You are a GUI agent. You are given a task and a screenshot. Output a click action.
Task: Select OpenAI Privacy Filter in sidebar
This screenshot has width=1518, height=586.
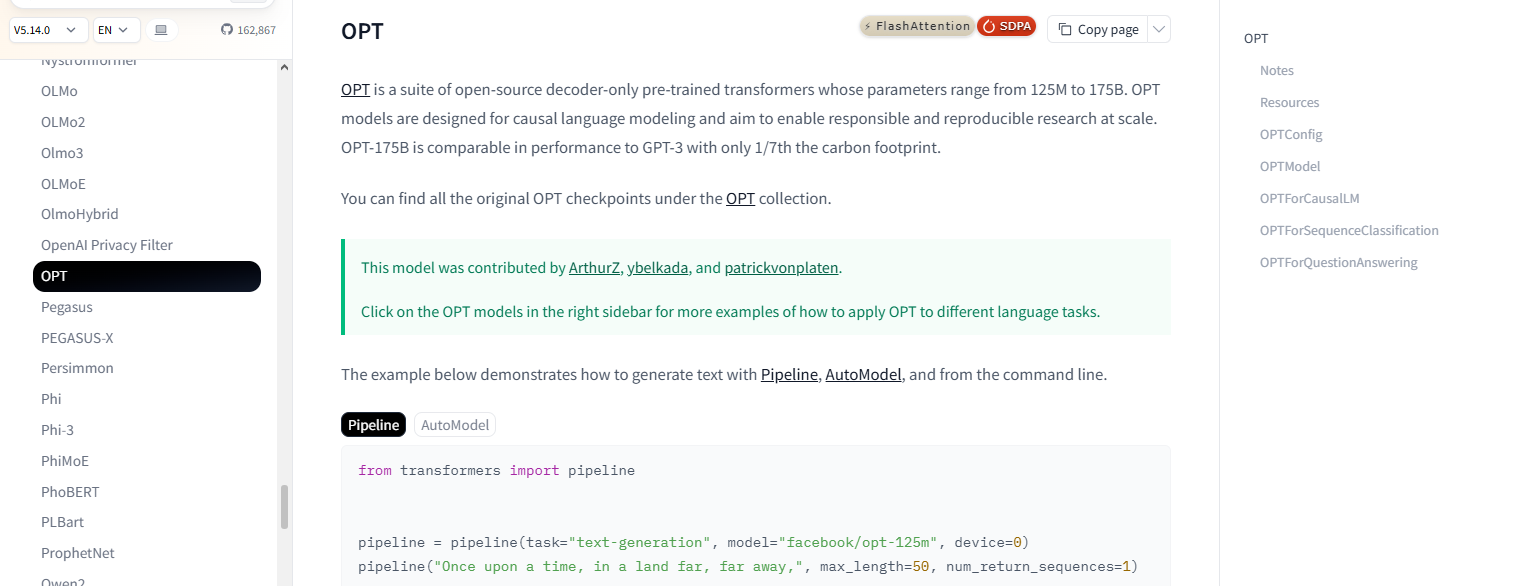tap(107, 245)
